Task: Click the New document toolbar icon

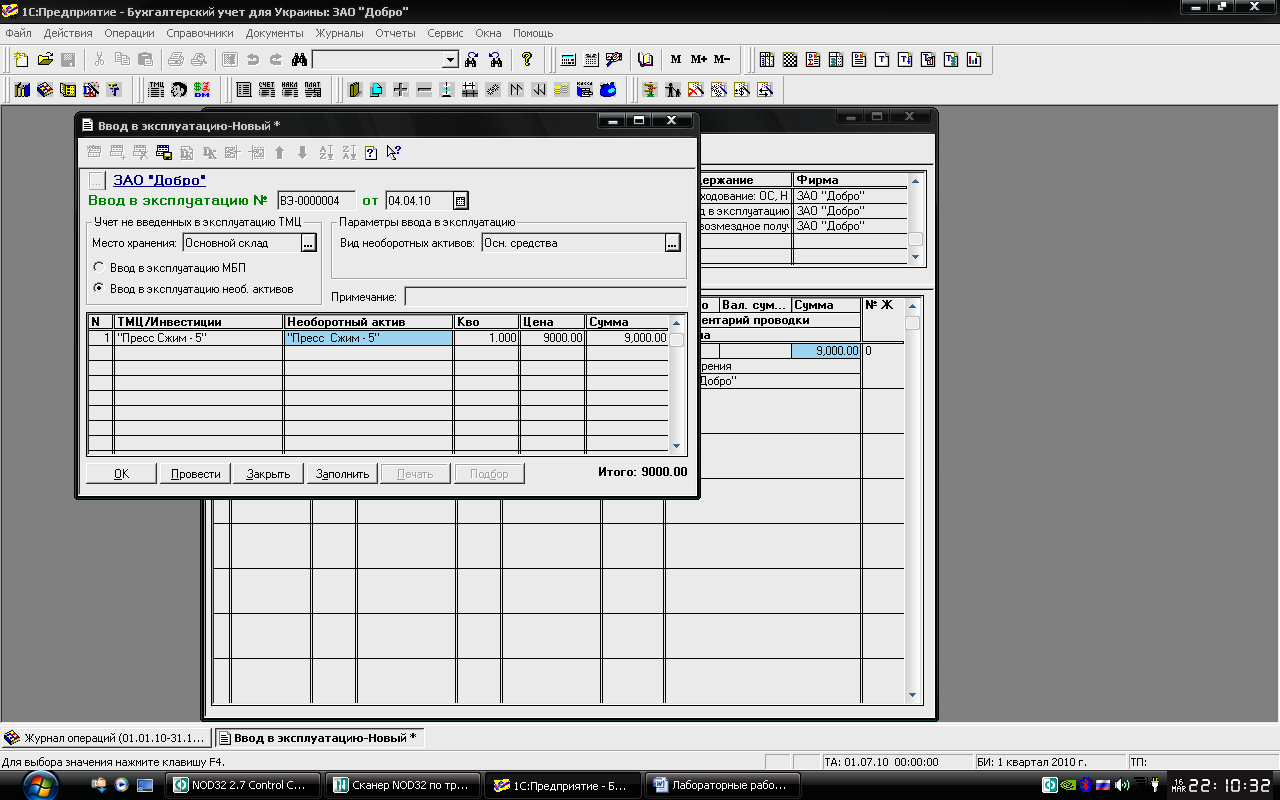Action: [21, 59]
